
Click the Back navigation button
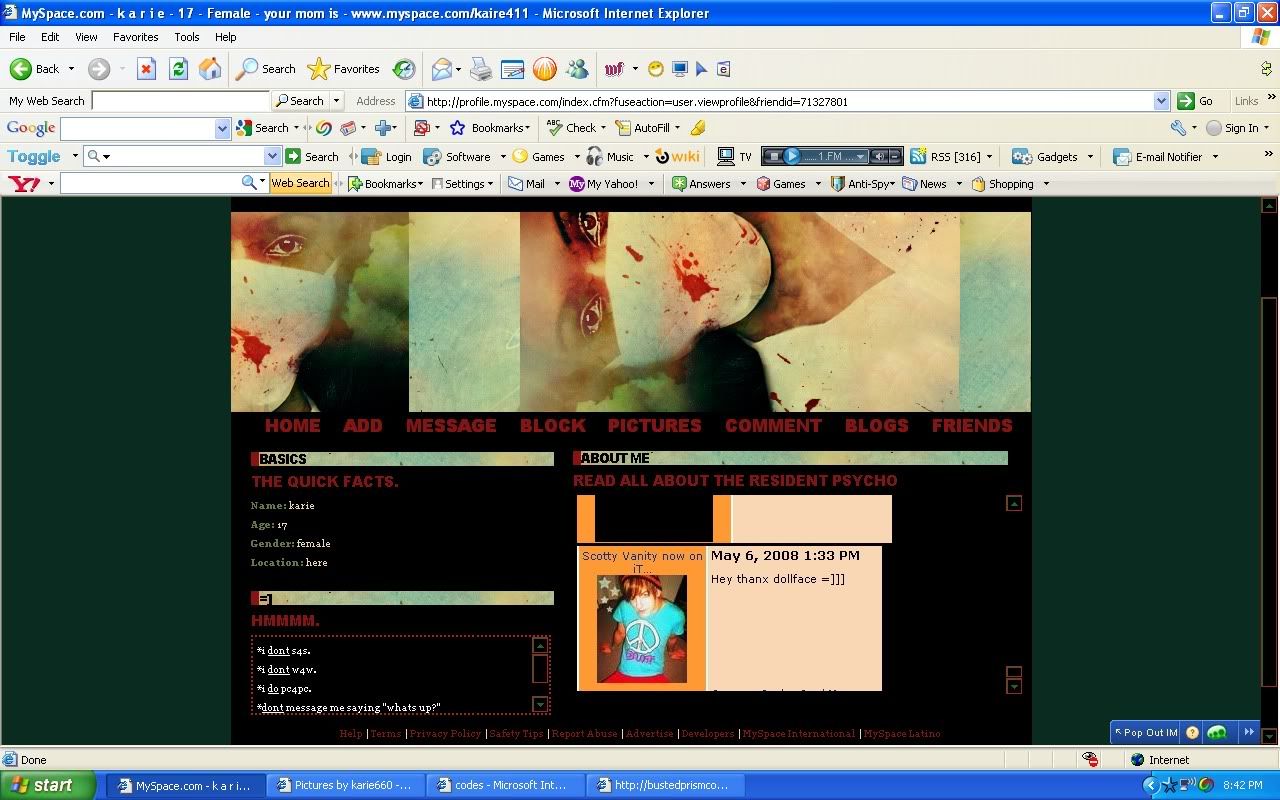(x=35, y=69)
